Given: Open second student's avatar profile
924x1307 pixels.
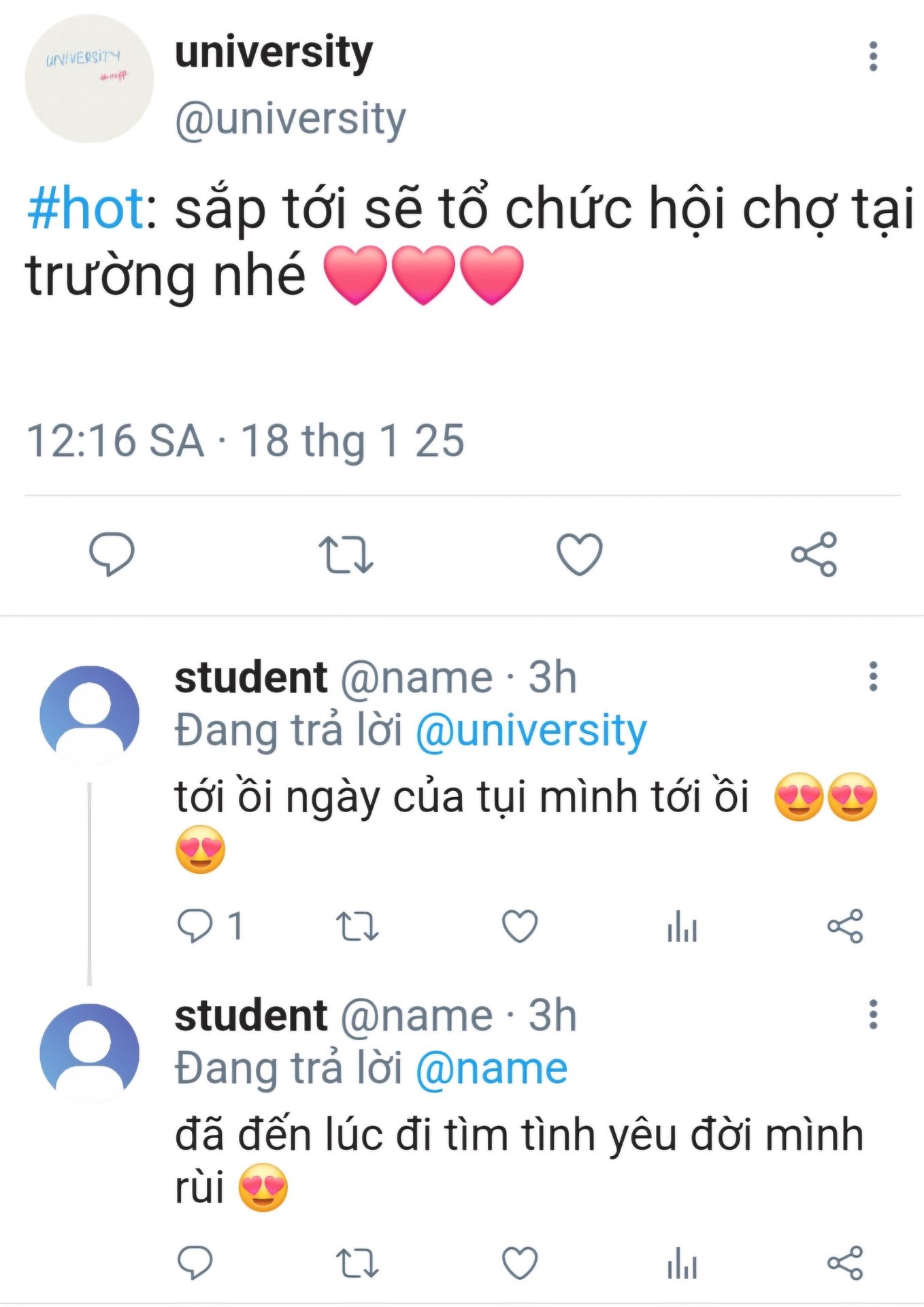Looking at the screenshot, I should tap(89, 1053).
